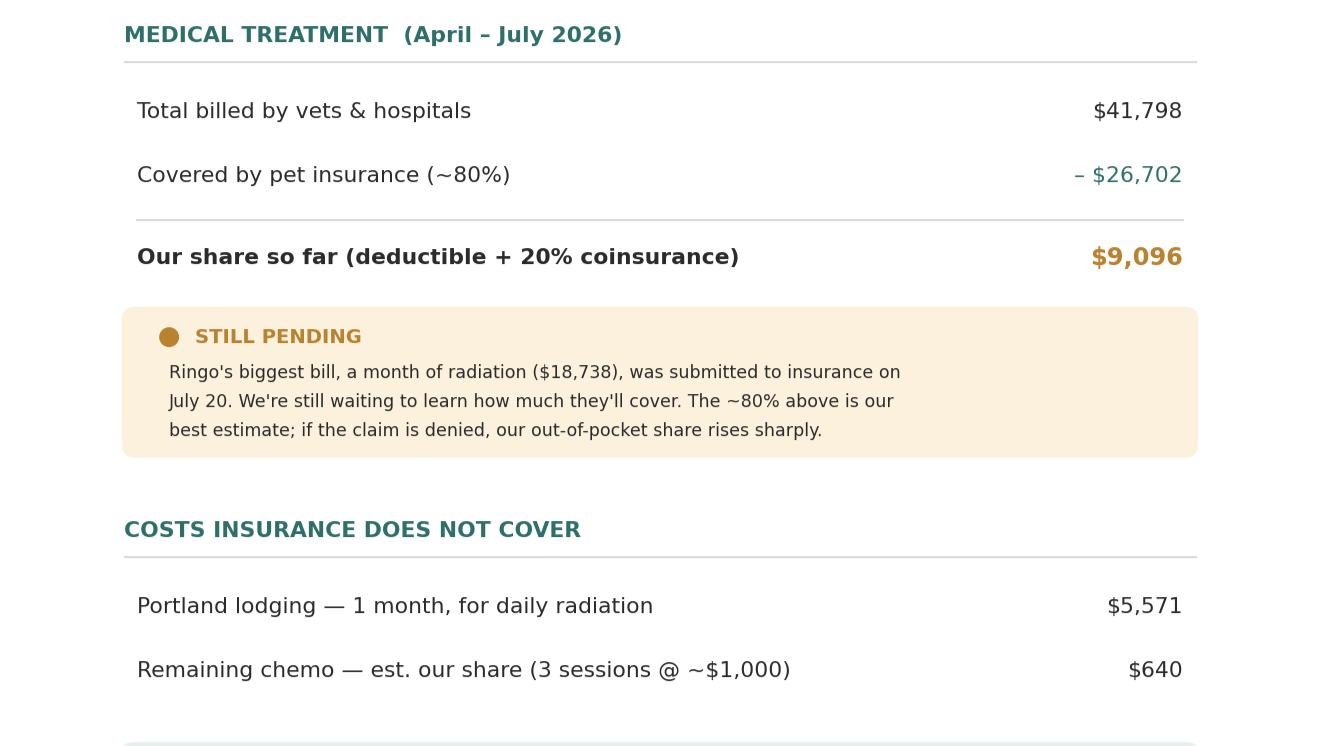
Task: Select the $9,096 out-of-pocket total
Action: tap(1136, 258)
